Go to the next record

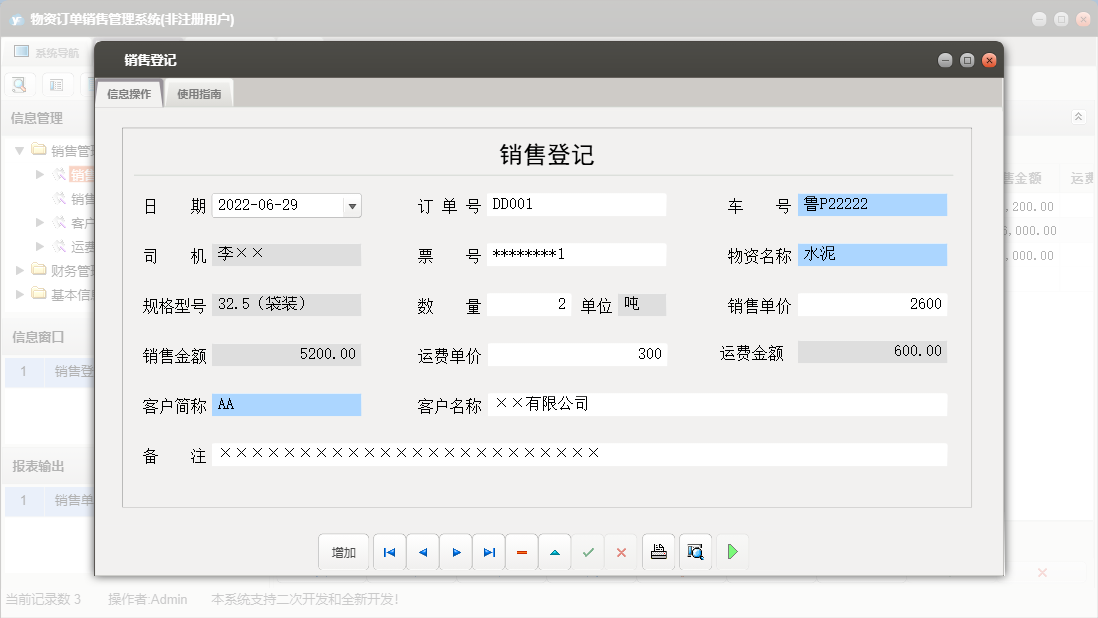click(455, 551)
